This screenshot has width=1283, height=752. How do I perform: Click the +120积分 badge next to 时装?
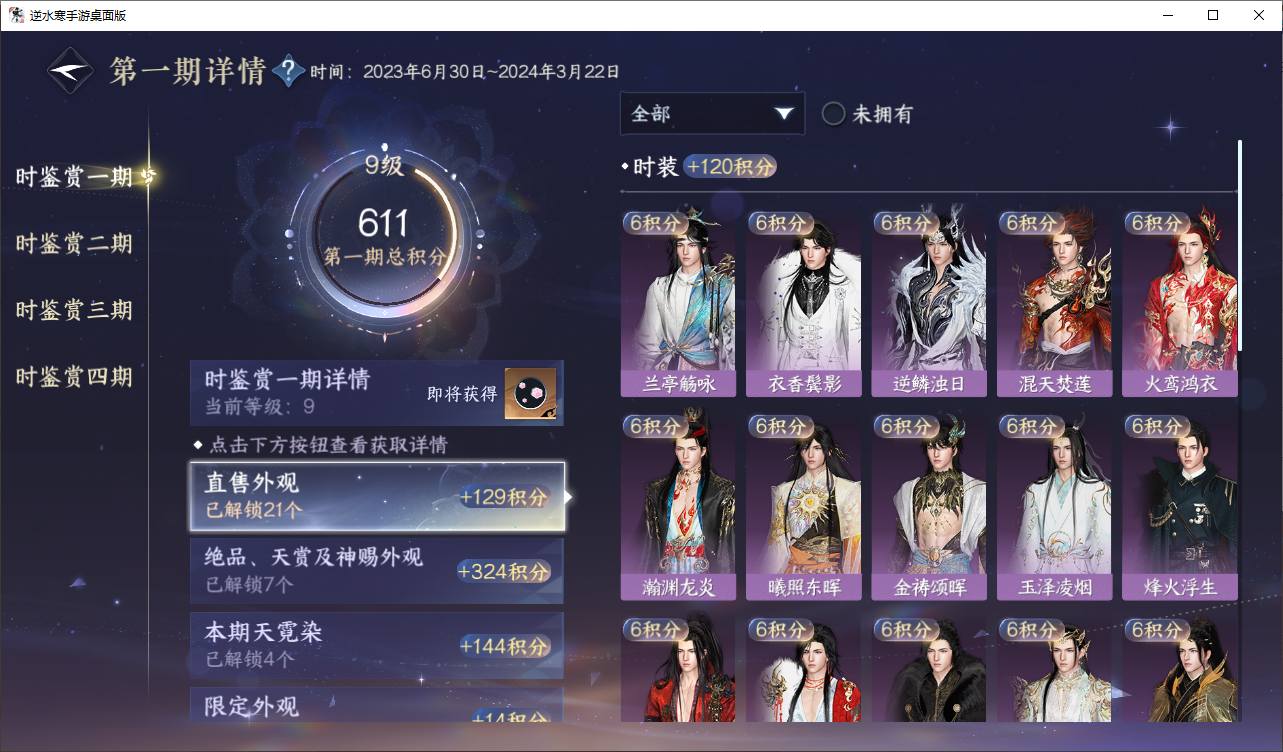tap(731, 167)
